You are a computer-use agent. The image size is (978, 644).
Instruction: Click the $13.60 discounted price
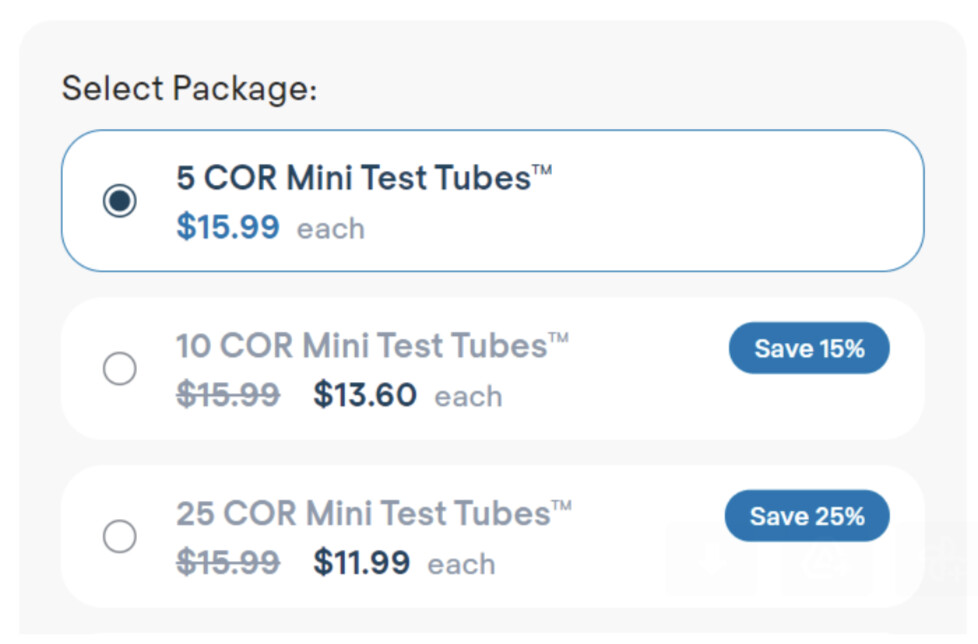point(365,395)
